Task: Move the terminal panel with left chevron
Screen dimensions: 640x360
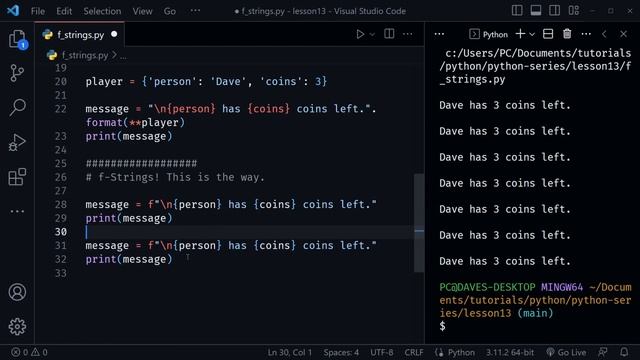Action: coord(604,34)
